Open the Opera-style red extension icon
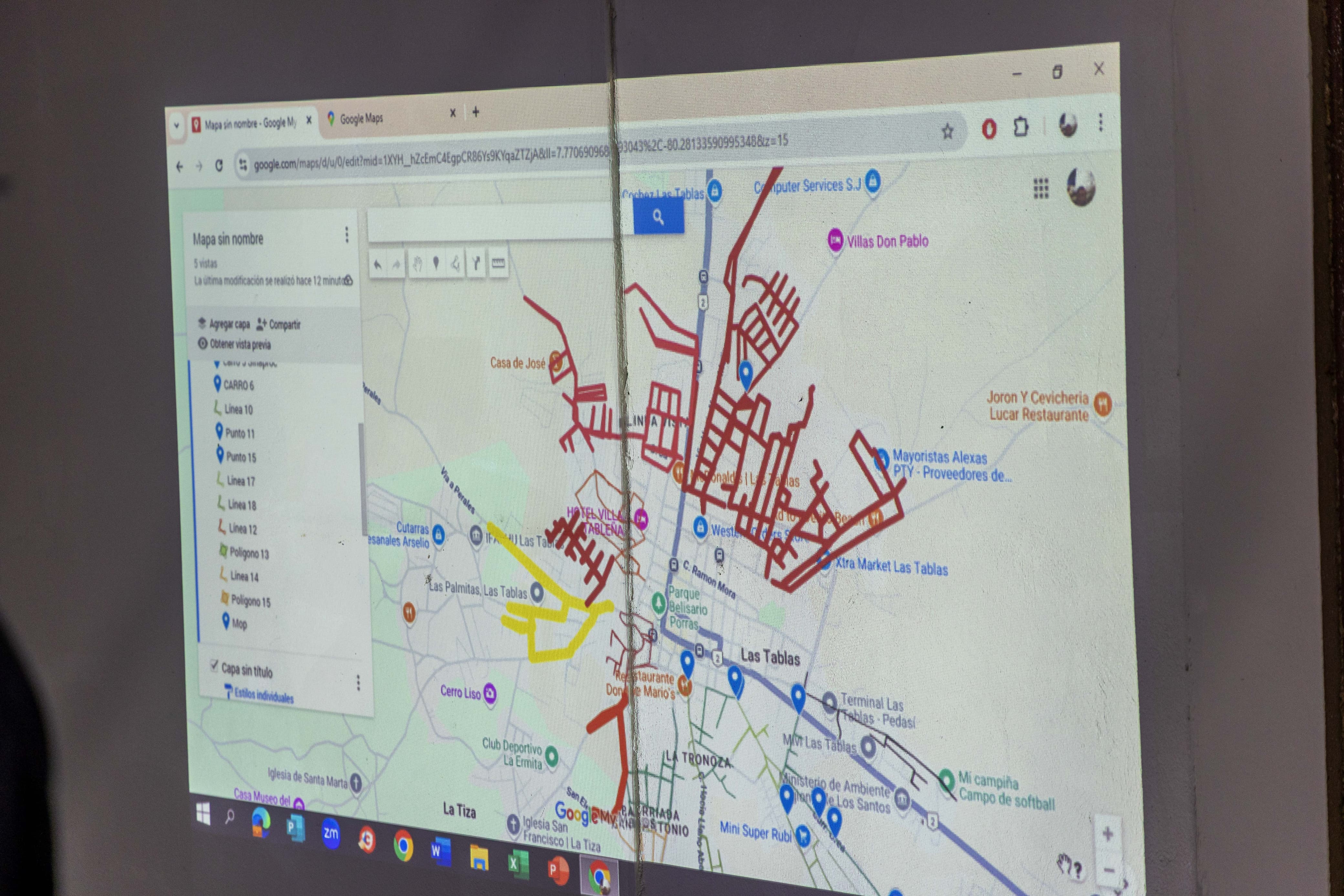 click(x=989, y=129)
